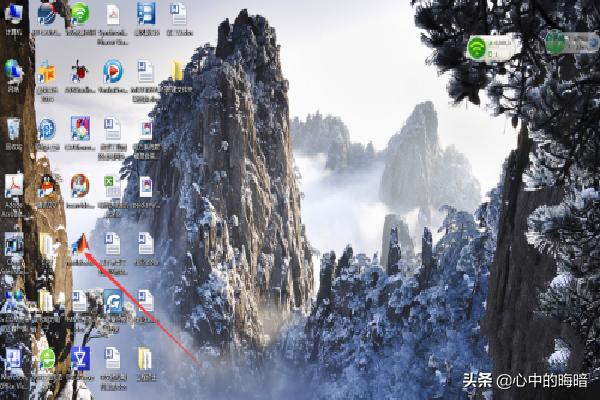Open the blue film strip application icon
The height and width of the screenshot is (400, 600).
point(146,14)
